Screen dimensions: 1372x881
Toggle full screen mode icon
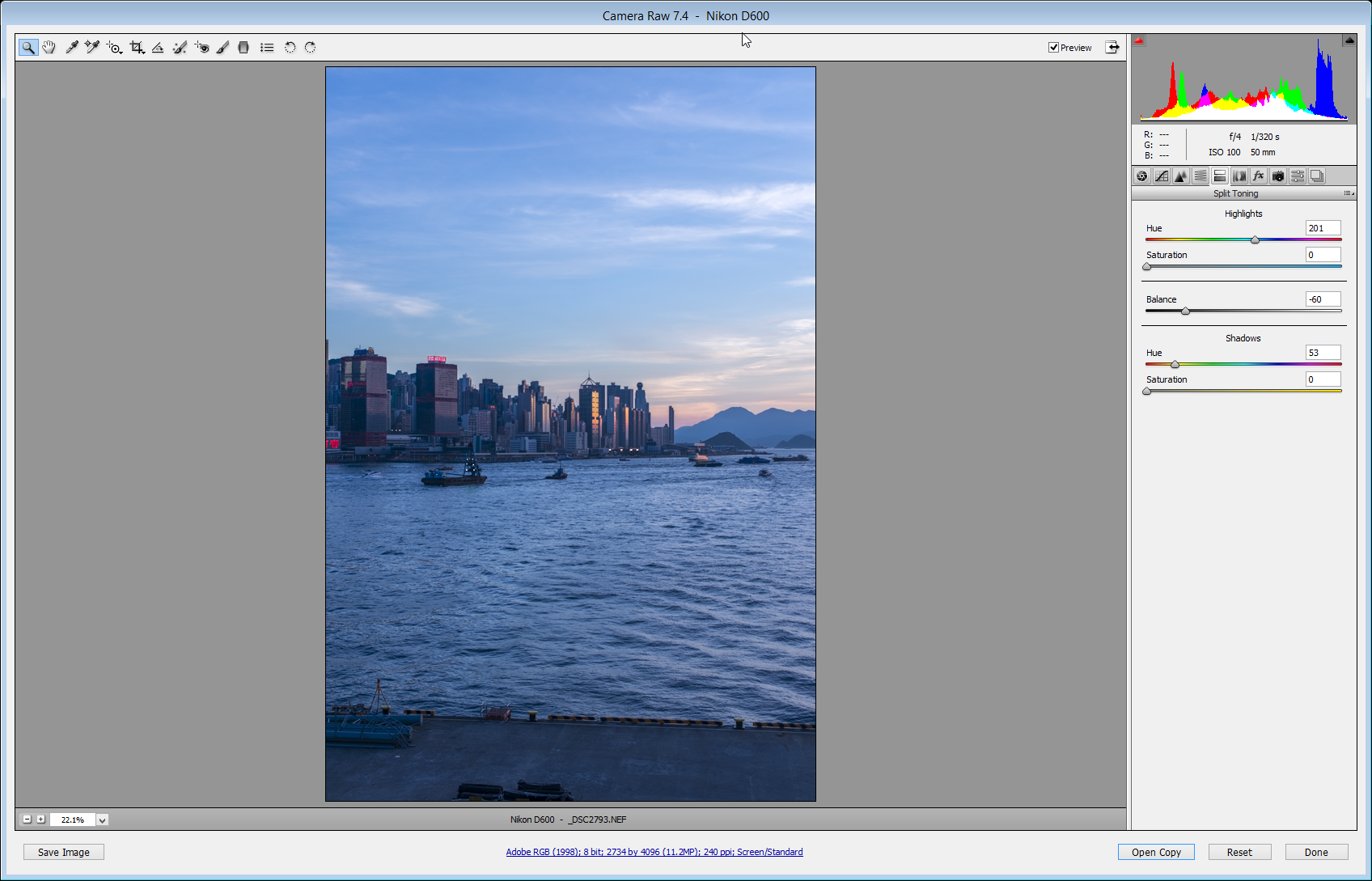point(1113,48)
